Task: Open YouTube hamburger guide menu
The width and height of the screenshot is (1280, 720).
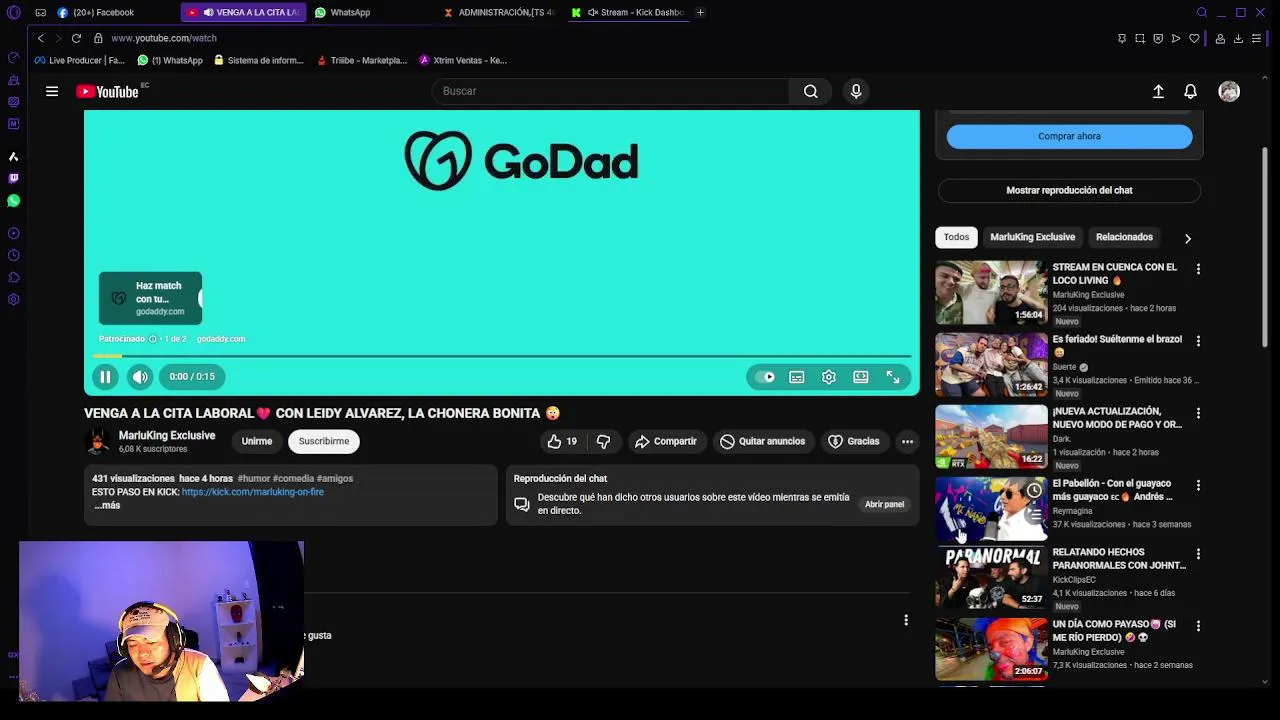Action: point(52,91)
